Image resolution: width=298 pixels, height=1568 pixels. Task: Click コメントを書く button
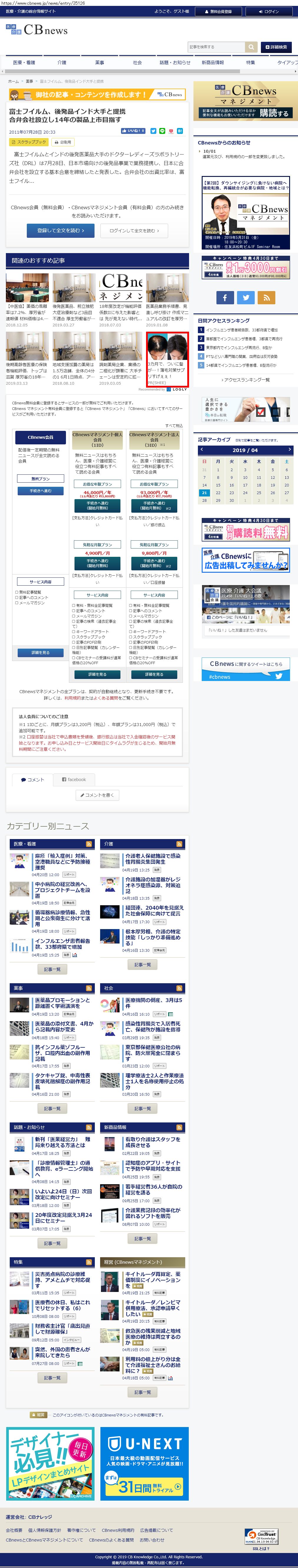[x=97, y=795]
